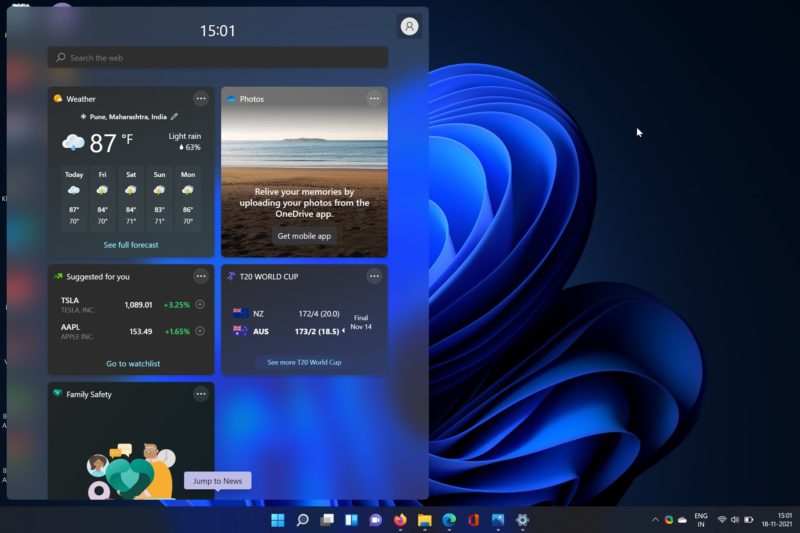Open the T20 World Cup widget options
Viewport: 800px width, 533px height.
click(374, 276)
